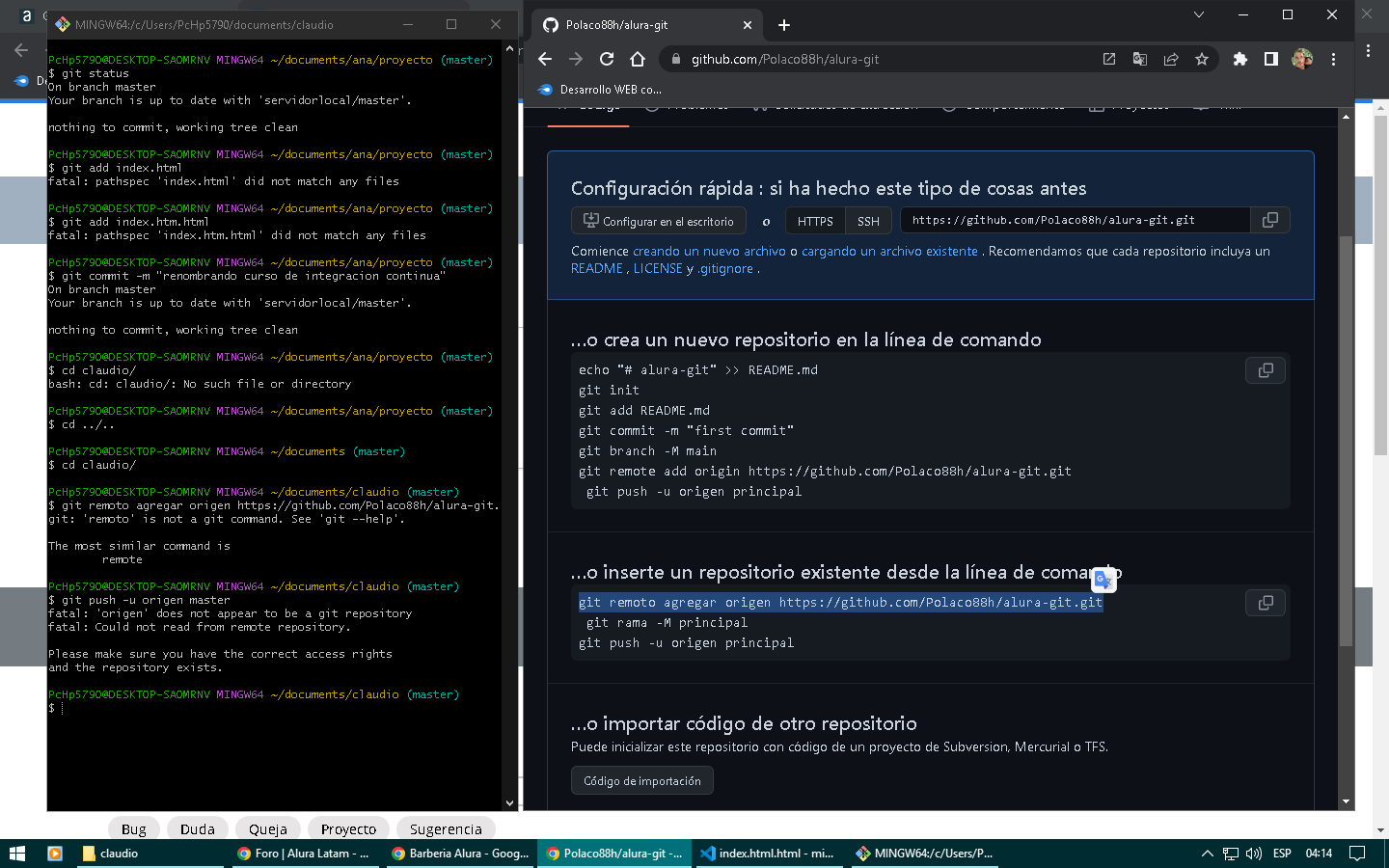Screen dimensions: 1389x868
Task: Open the Chrome profile avatar
Action: click(1302, 59)
